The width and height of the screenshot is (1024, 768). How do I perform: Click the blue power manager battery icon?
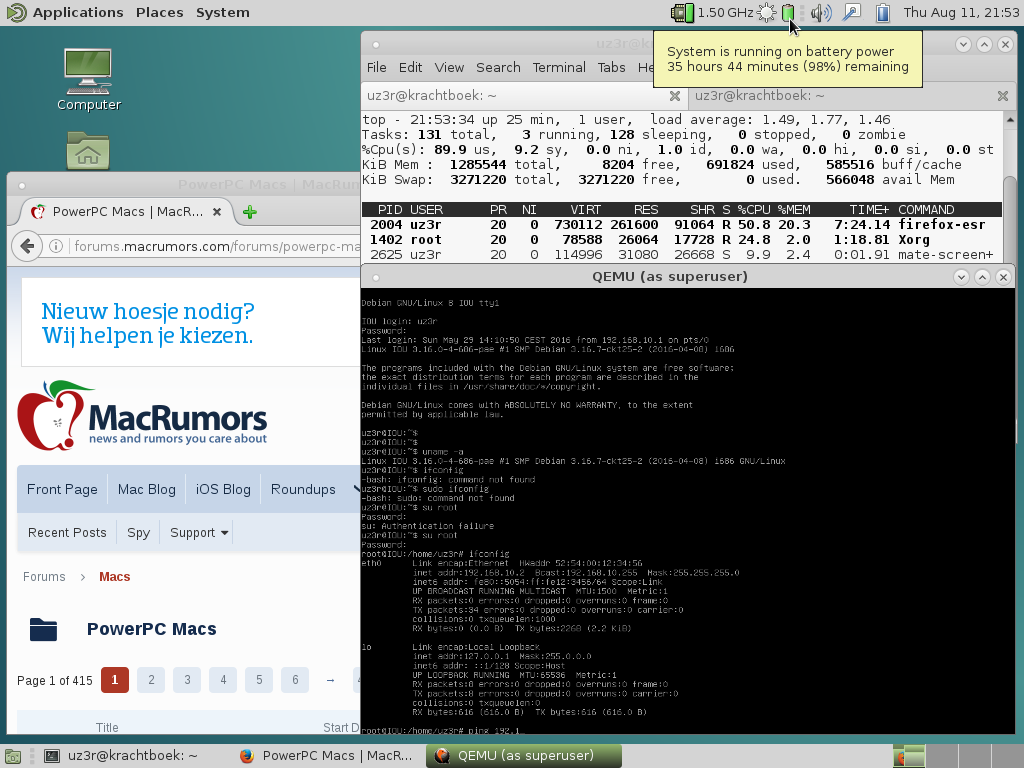pyautogui.click(x=883, y=12)
